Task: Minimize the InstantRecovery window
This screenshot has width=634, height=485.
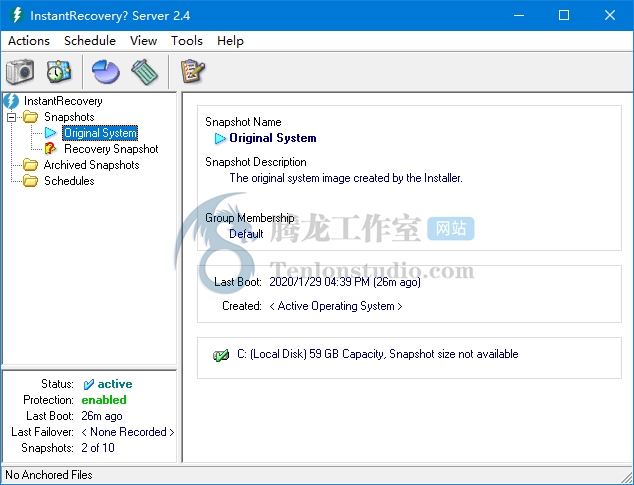Action: click(519, 15)
